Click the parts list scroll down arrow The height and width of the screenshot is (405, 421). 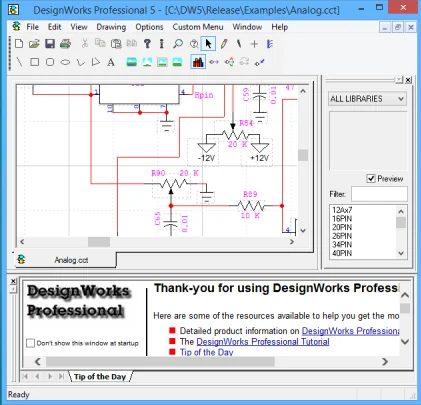(x=401, y=254)
